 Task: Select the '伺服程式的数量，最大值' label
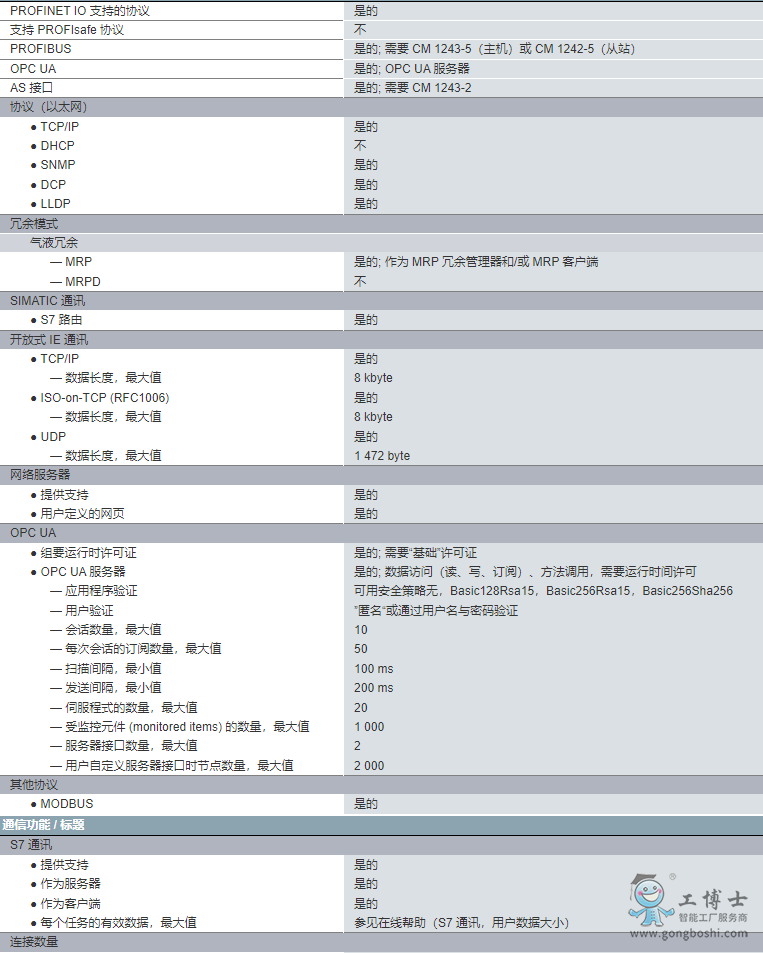(123, 707)
